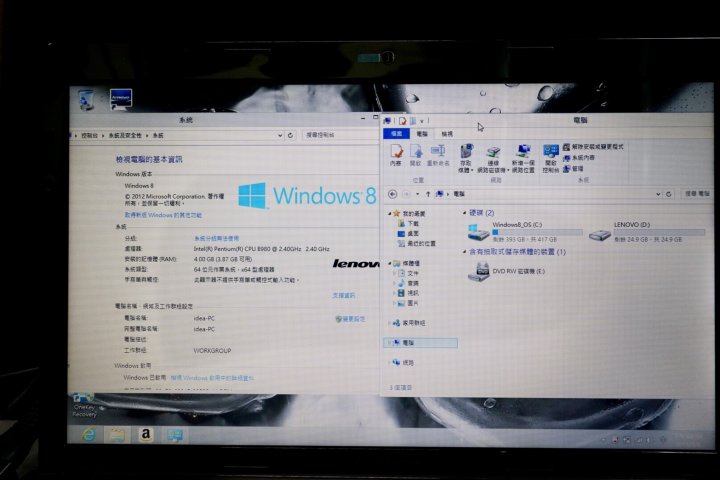Launch Internet Explorer from the taskbar

89,434
